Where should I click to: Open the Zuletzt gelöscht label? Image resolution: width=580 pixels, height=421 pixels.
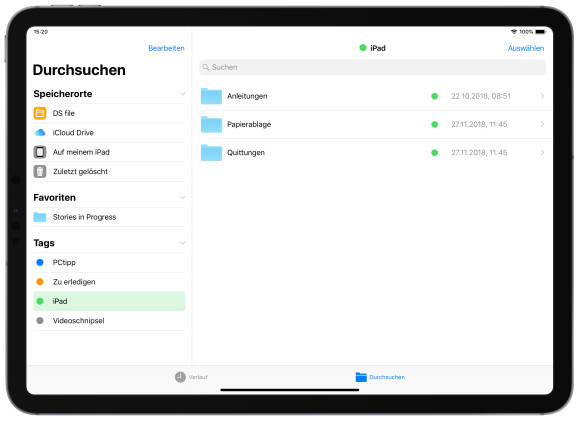pyautogui.click(x=80, y=172)
